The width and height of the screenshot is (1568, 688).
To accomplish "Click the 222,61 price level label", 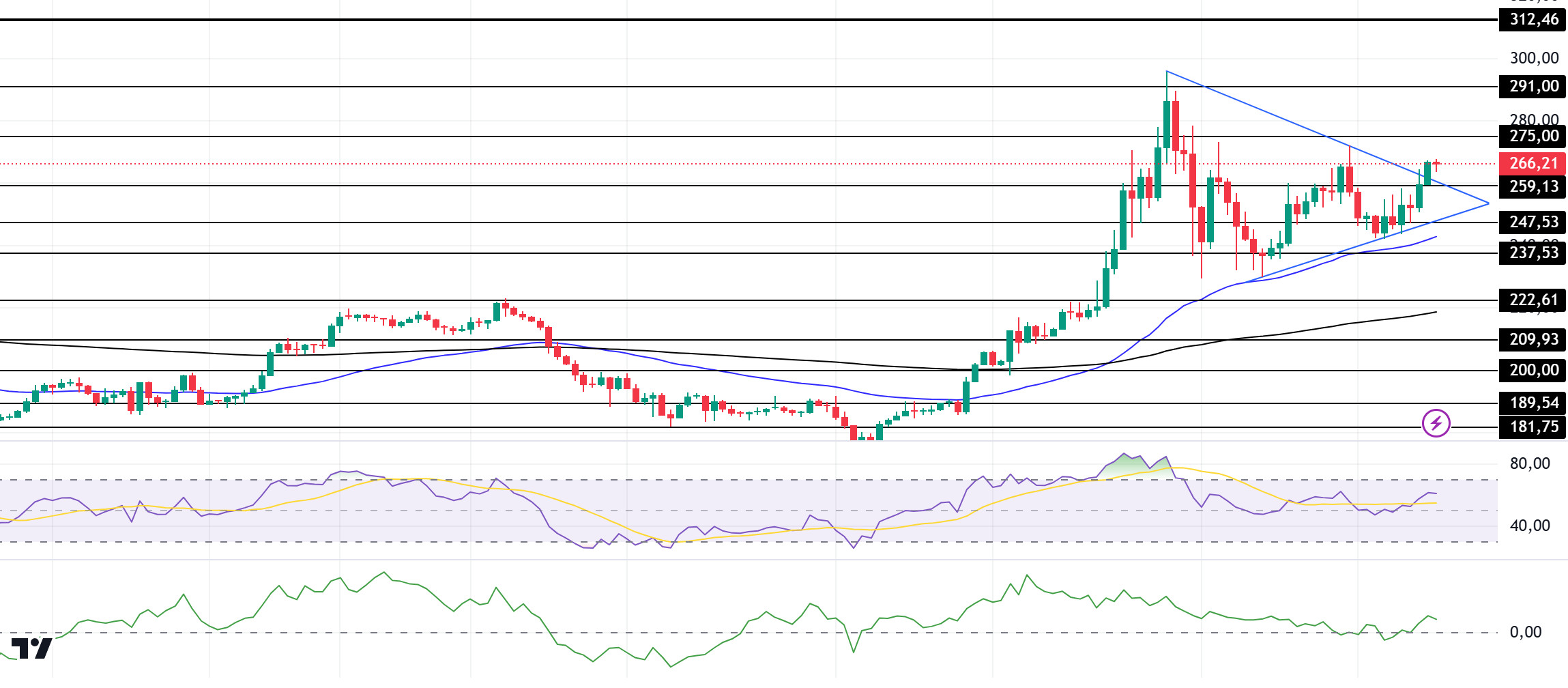I will click(1533, 300).
